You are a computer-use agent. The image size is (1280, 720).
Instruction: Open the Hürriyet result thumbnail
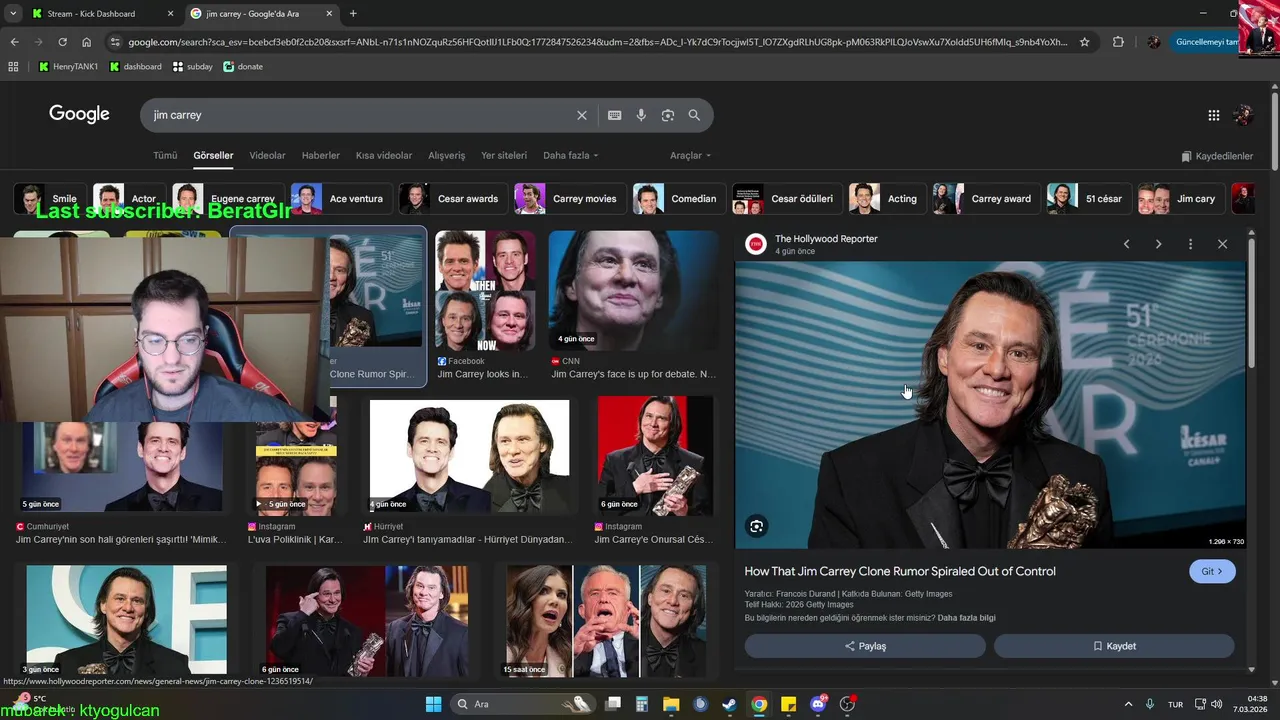(x=469, y=457)
